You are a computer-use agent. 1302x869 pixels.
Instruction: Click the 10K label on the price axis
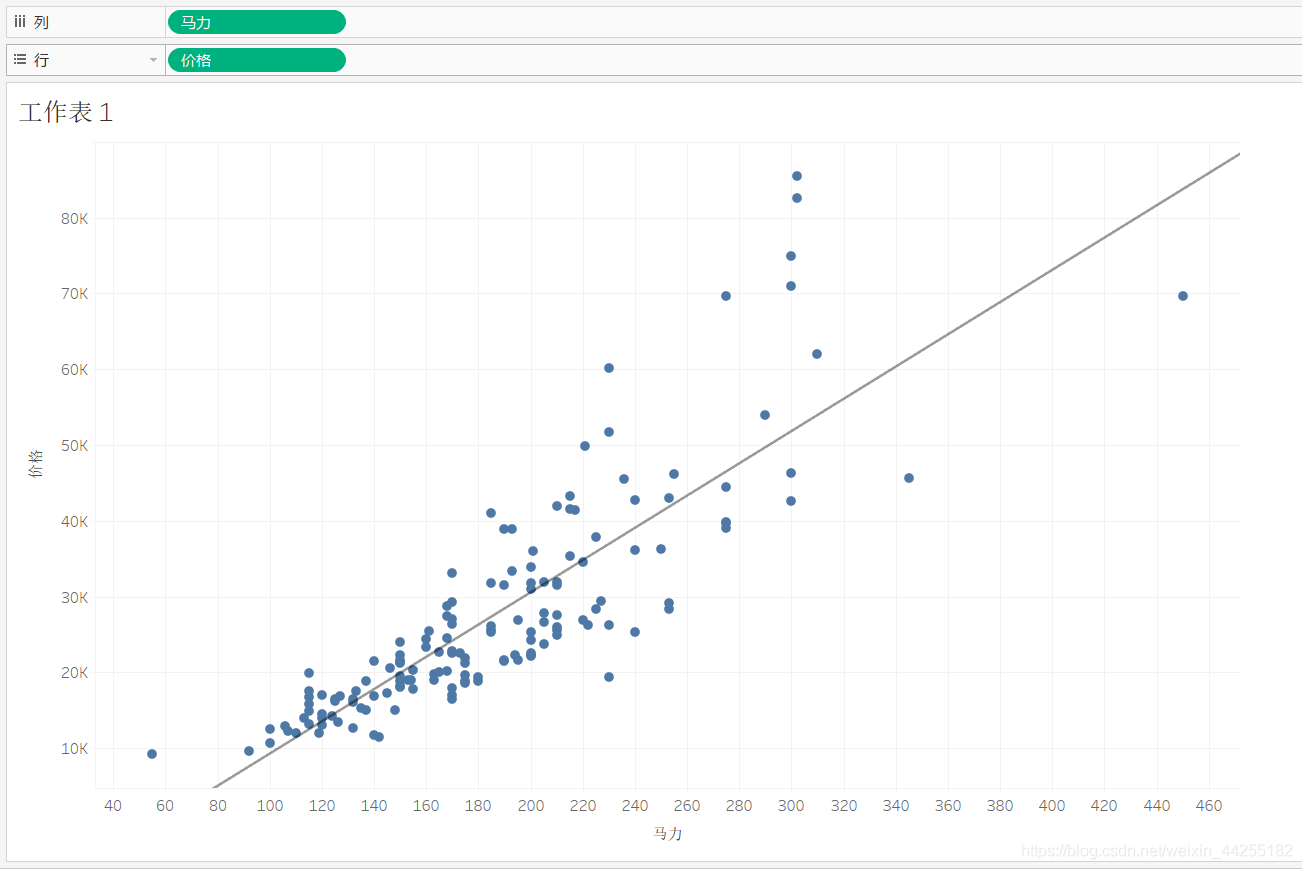point(77,748)
